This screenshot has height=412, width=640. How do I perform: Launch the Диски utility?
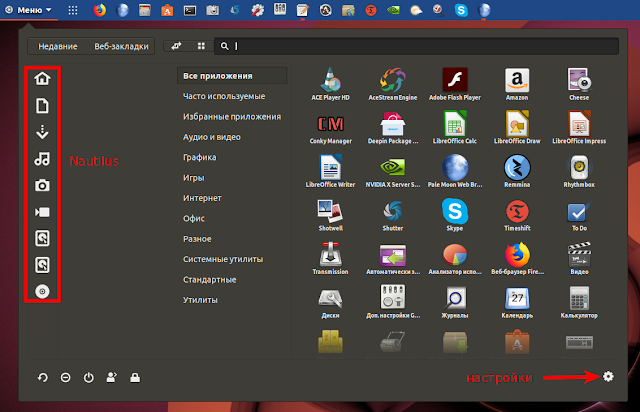pyautogui.click(x=331, y=302)
